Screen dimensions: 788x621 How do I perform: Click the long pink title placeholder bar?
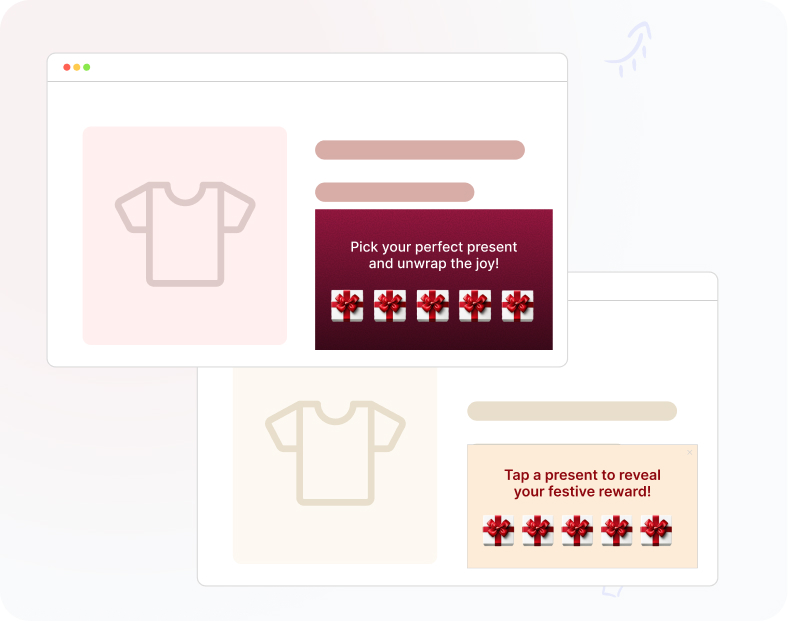(x=420, y=150)
